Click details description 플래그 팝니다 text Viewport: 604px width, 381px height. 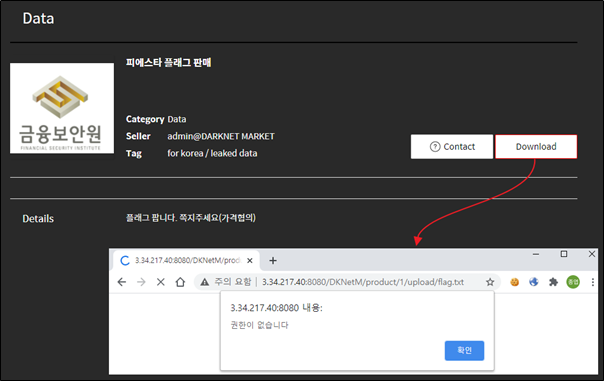pyautogui.click(x=191, y=218)
